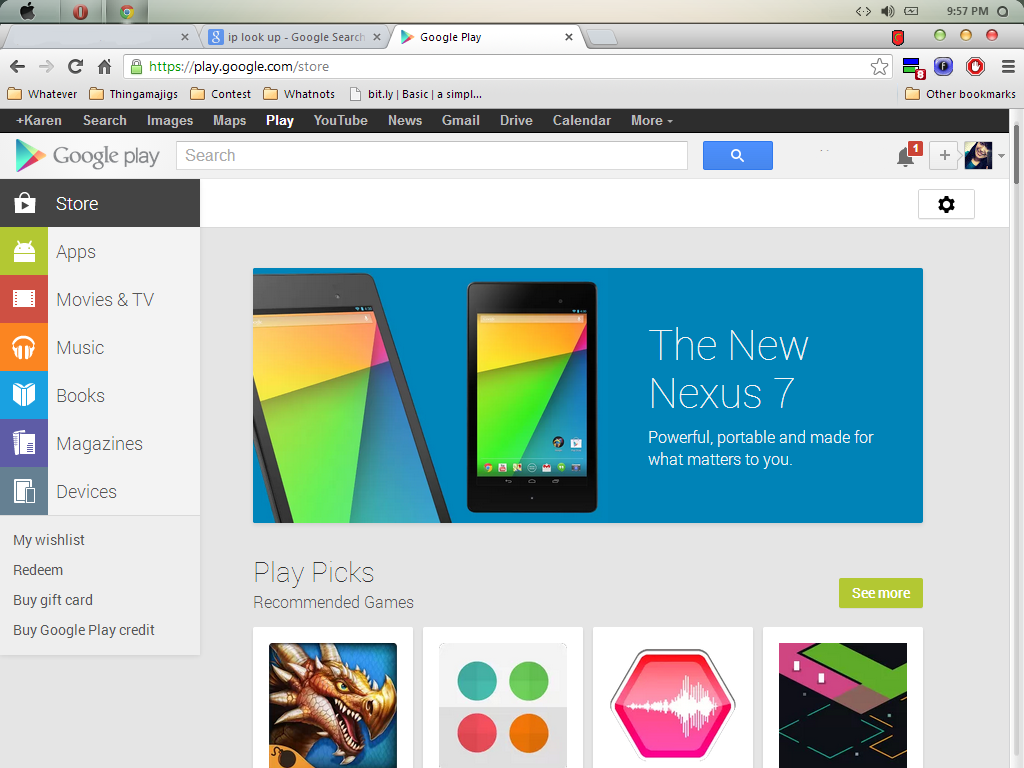Click Gmail in Google bar

point(460,120)
